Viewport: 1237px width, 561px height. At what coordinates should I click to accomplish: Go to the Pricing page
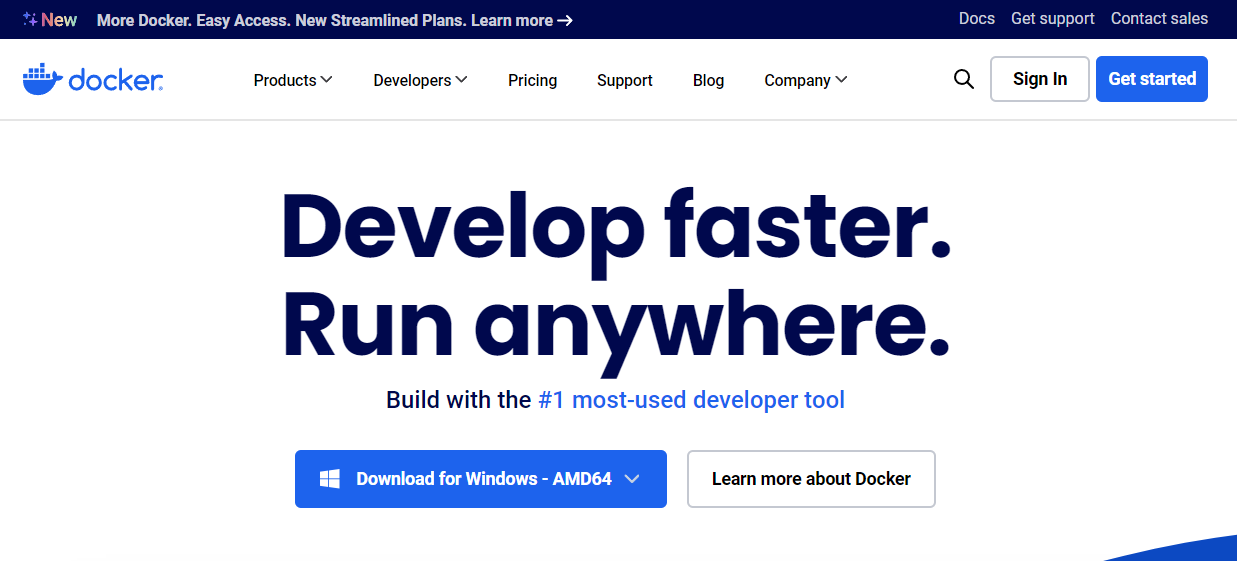point(532,80)
